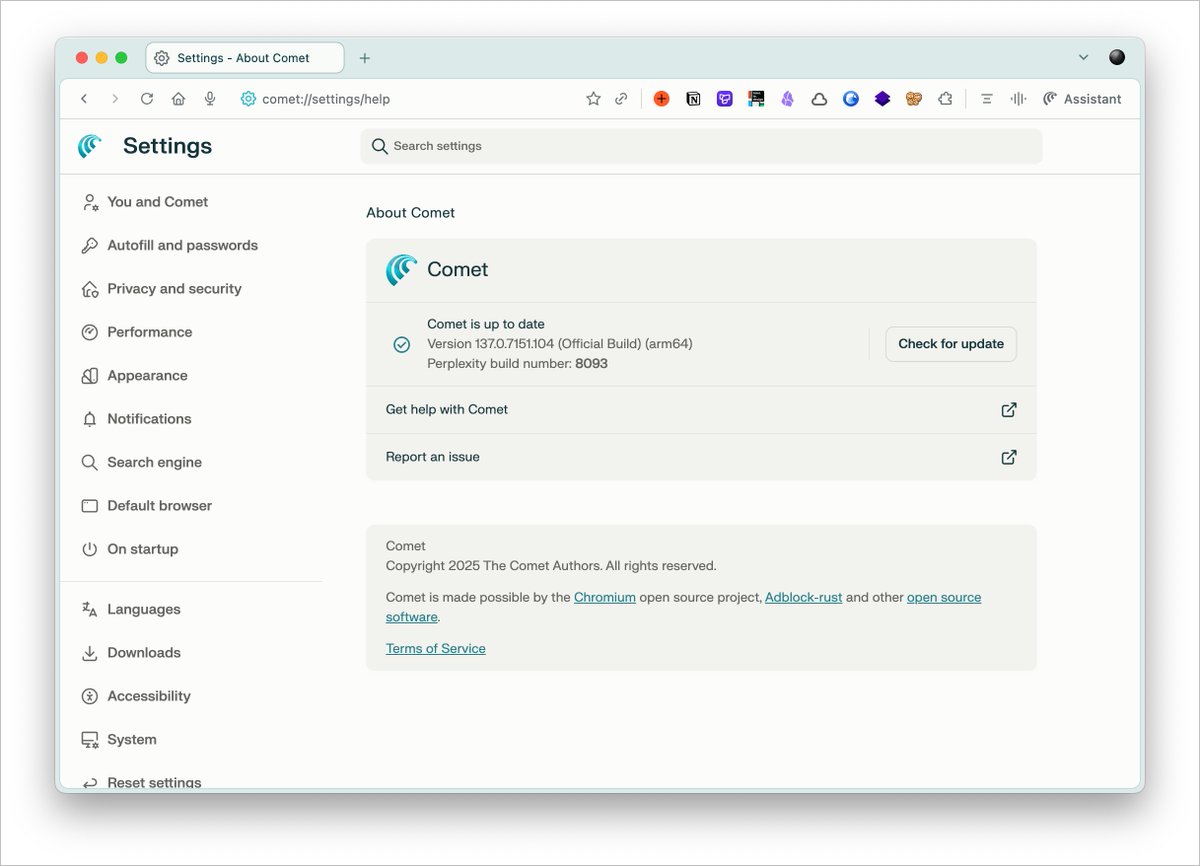This screenshot has height=866, width=1200.
Task: Open the orange plus extension
Action: coord(661,99)
